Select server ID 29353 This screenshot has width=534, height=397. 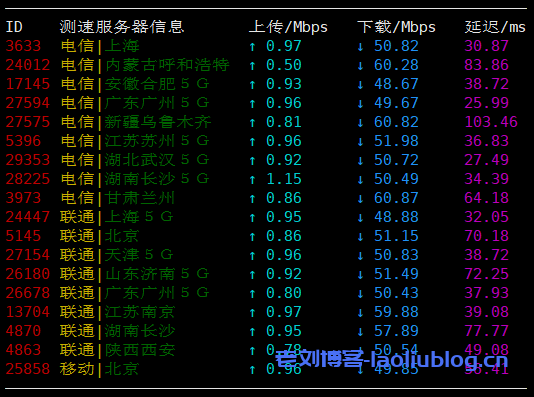[28, 160]
